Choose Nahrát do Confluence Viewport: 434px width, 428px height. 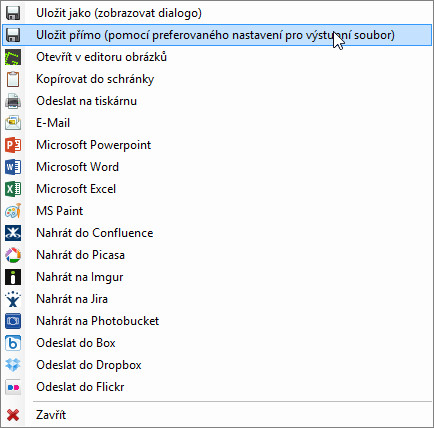tap(217, 233)
